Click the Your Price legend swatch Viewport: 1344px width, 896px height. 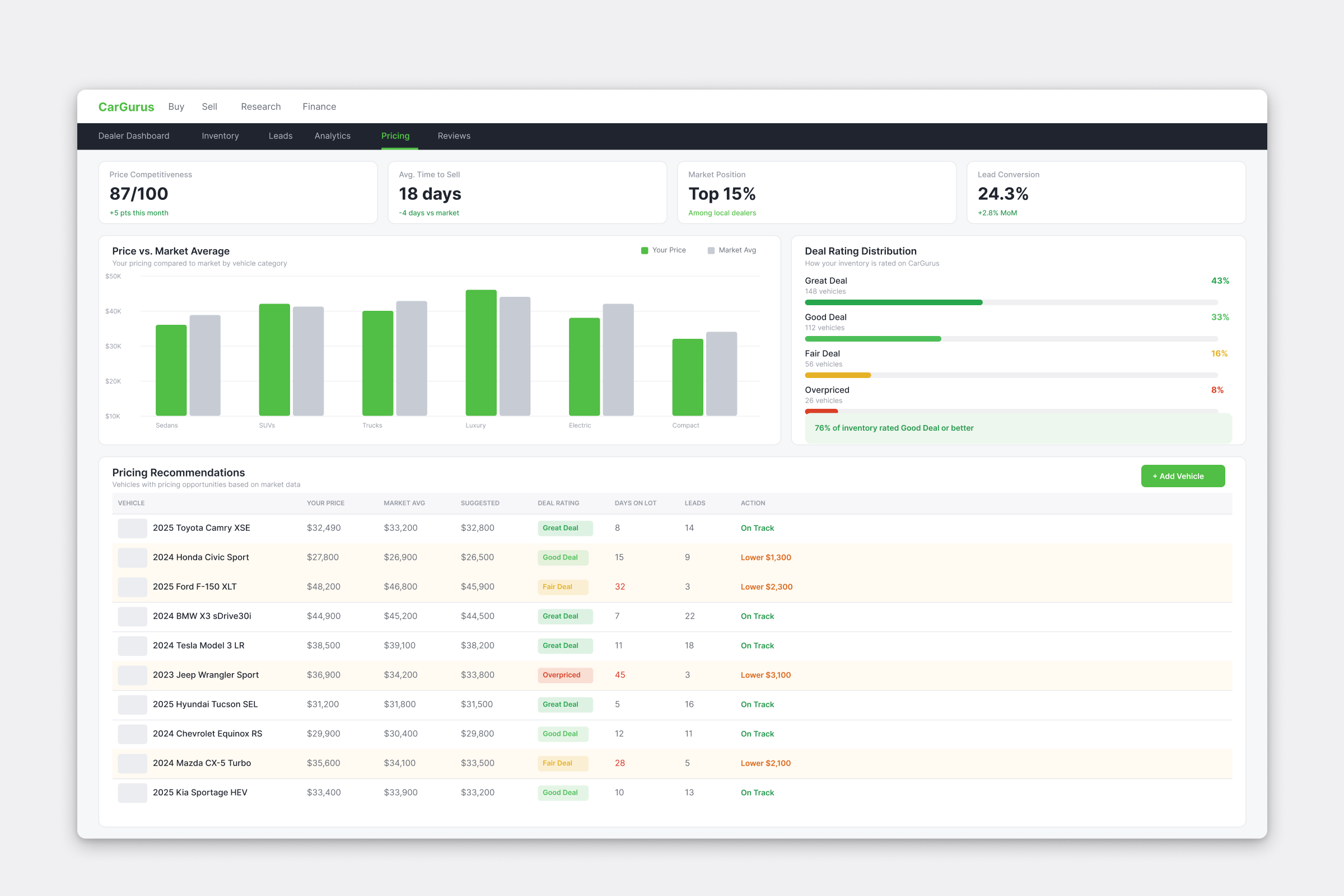click(645, 250)
